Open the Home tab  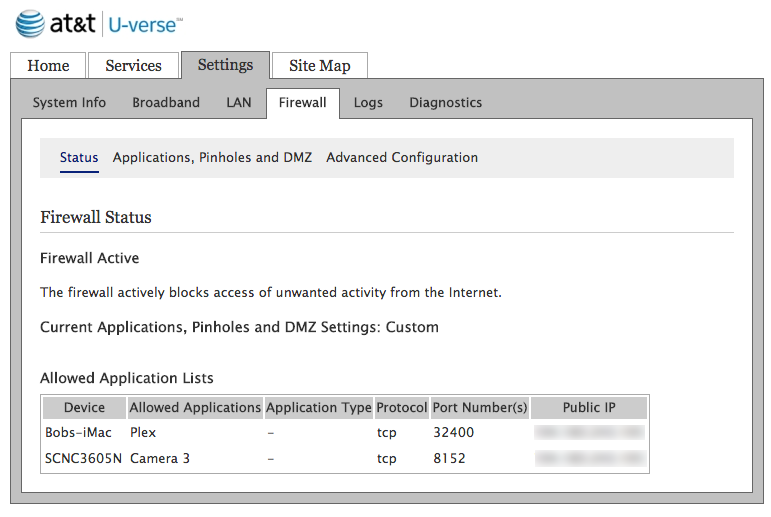click(x=48, y=66)
